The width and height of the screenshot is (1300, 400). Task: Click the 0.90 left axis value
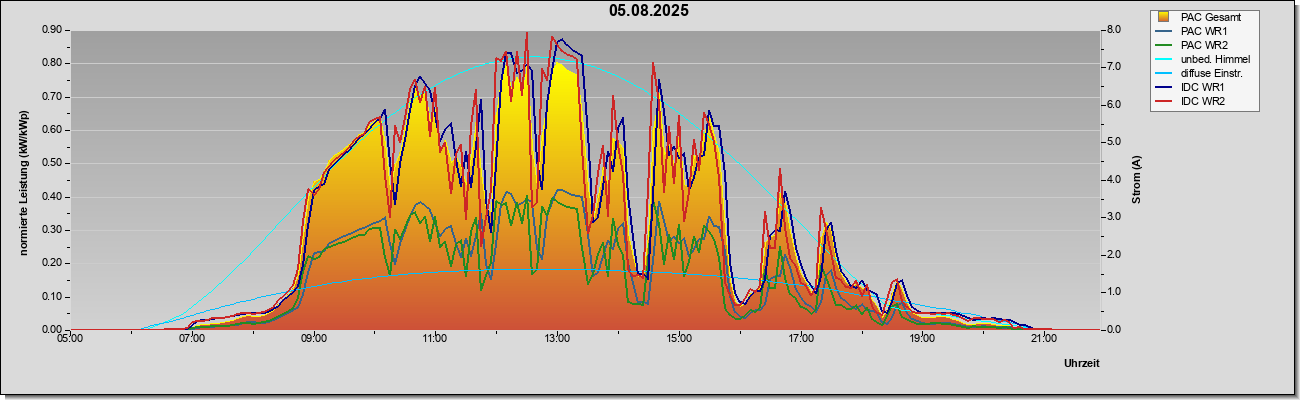coord(54,30)
